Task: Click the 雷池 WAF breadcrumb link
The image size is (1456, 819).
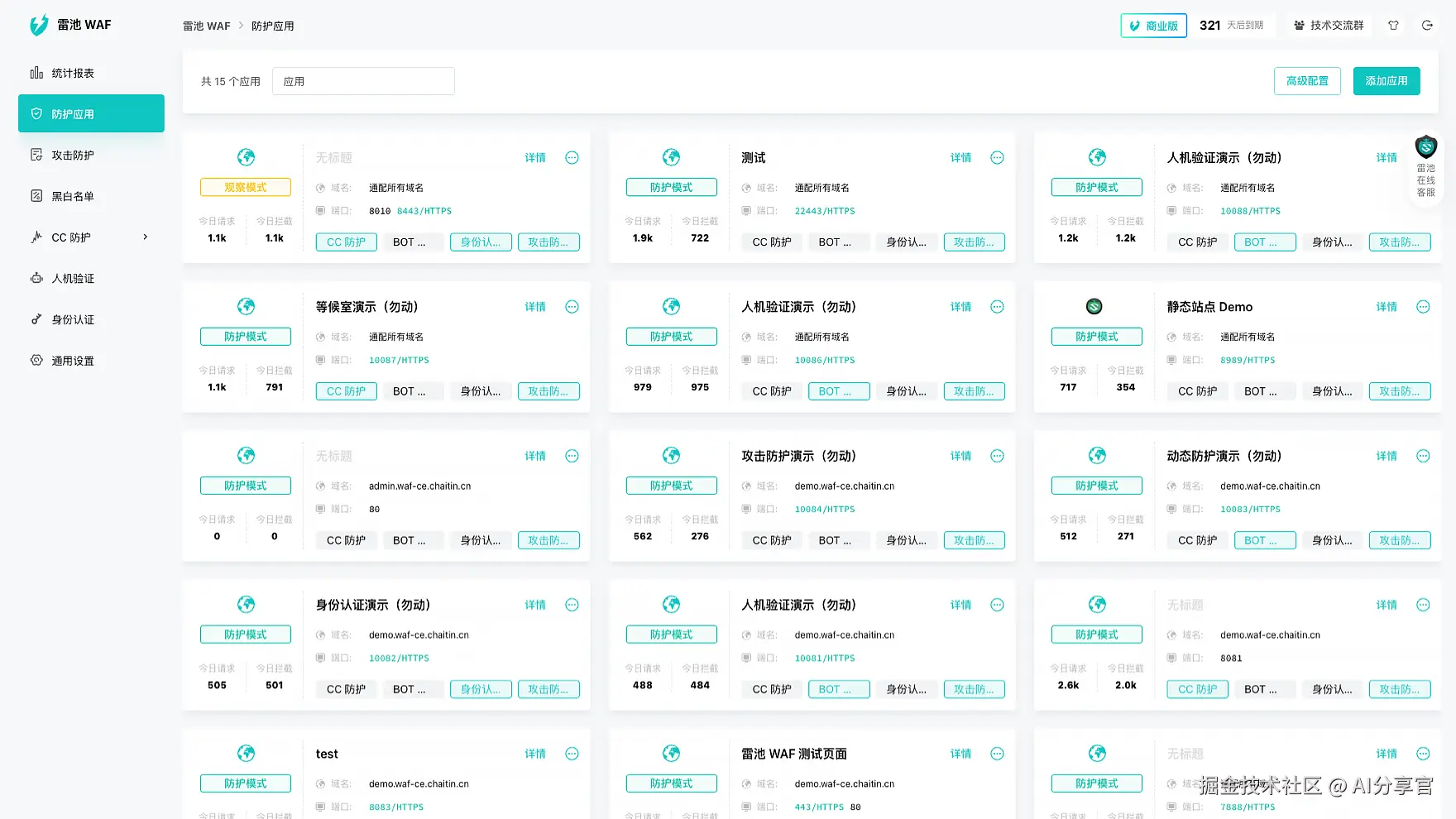Action: [207, 26]
